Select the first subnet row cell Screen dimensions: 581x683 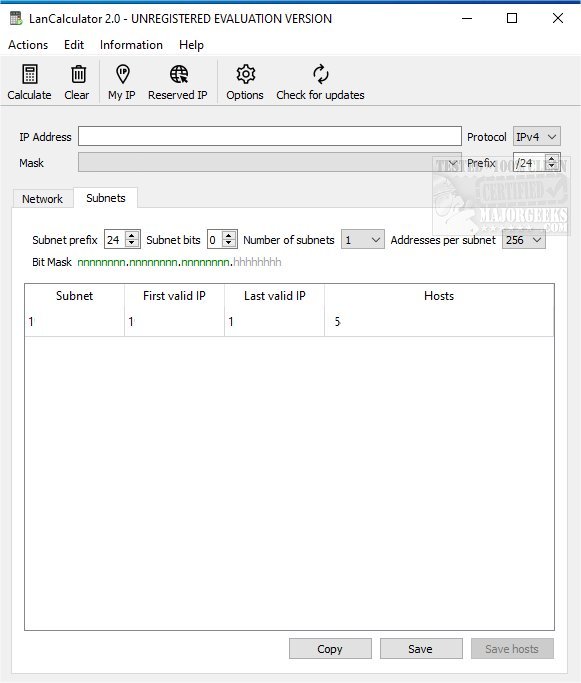[74, 321]
